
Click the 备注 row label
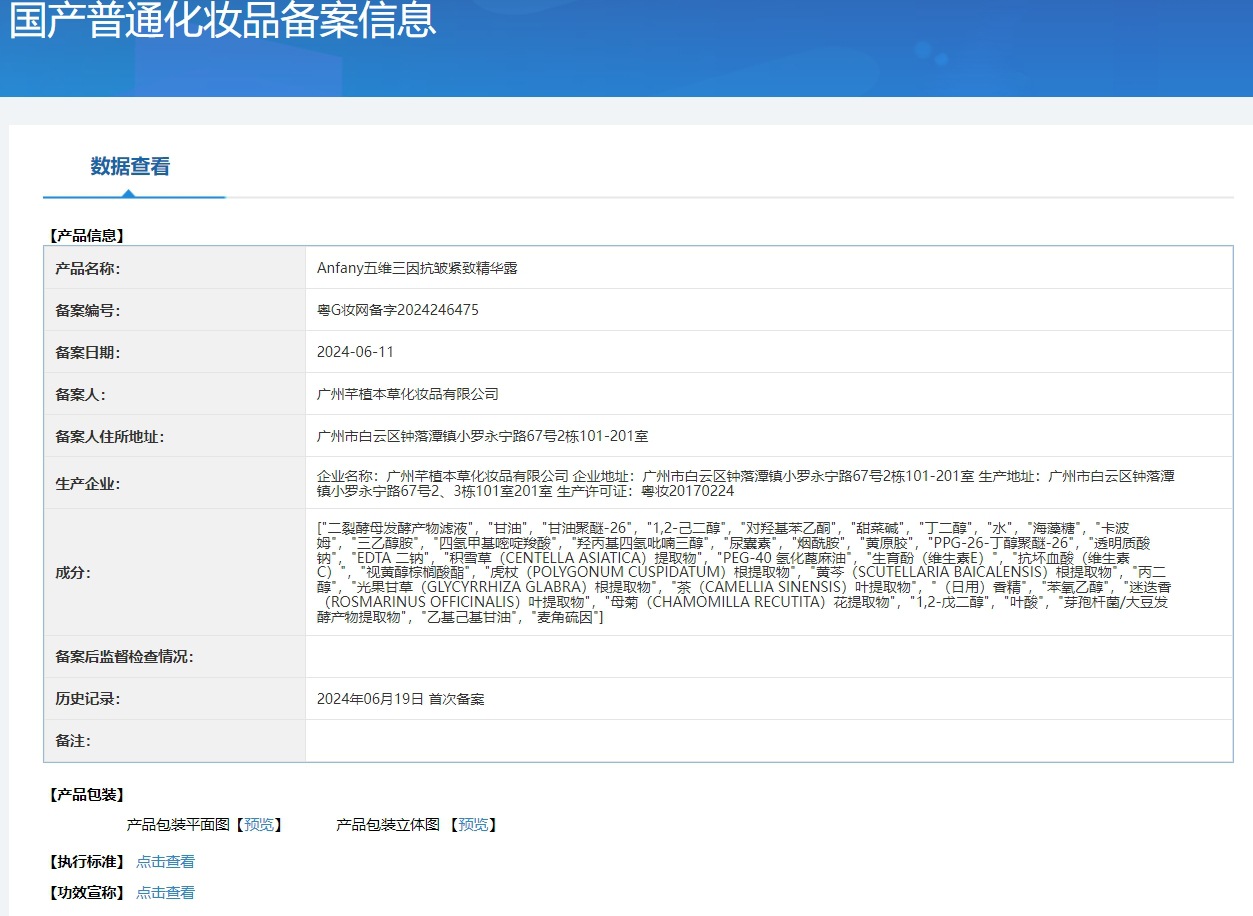tap(73, 741)
